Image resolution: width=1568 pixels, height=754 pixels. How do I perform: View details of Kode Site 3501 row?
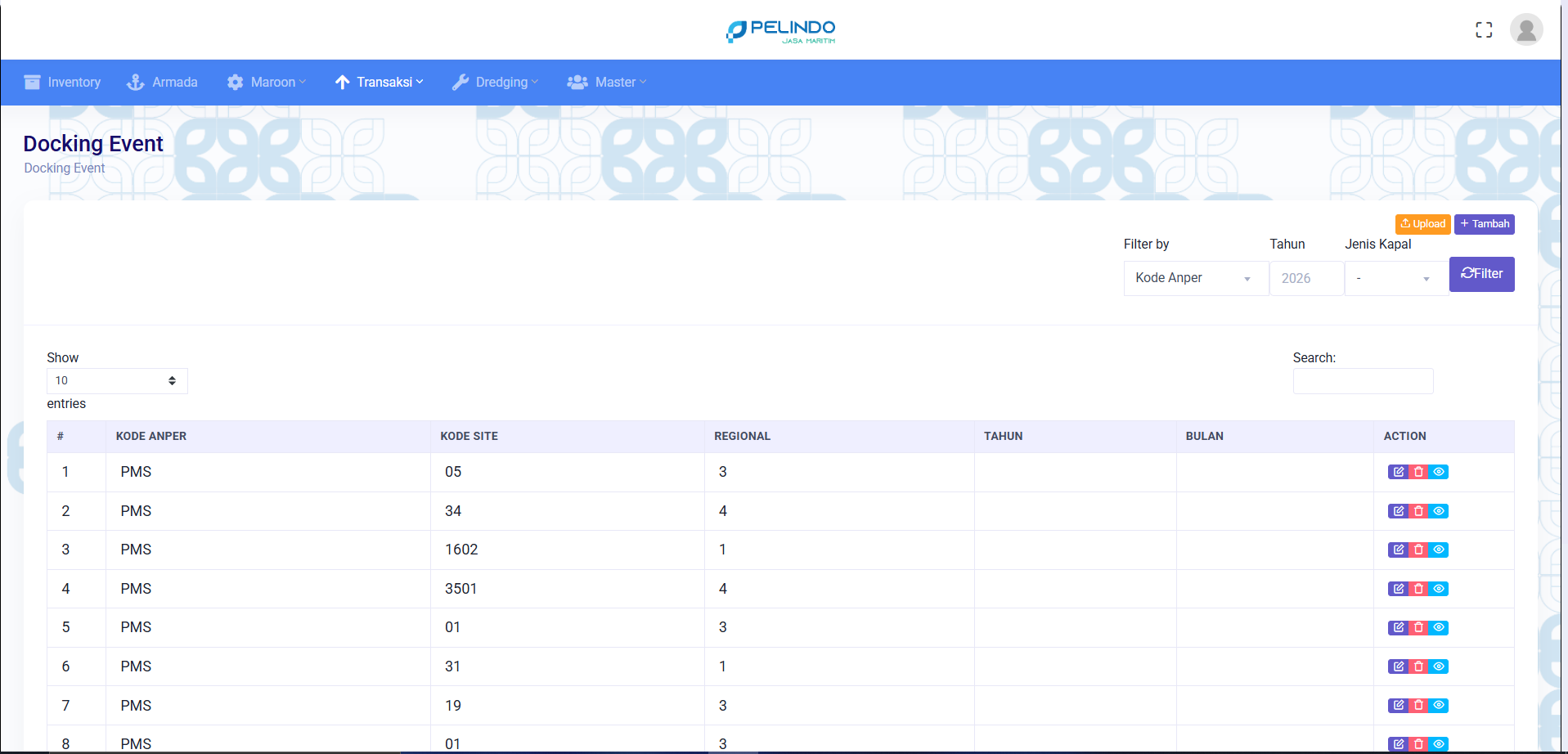1439,589
